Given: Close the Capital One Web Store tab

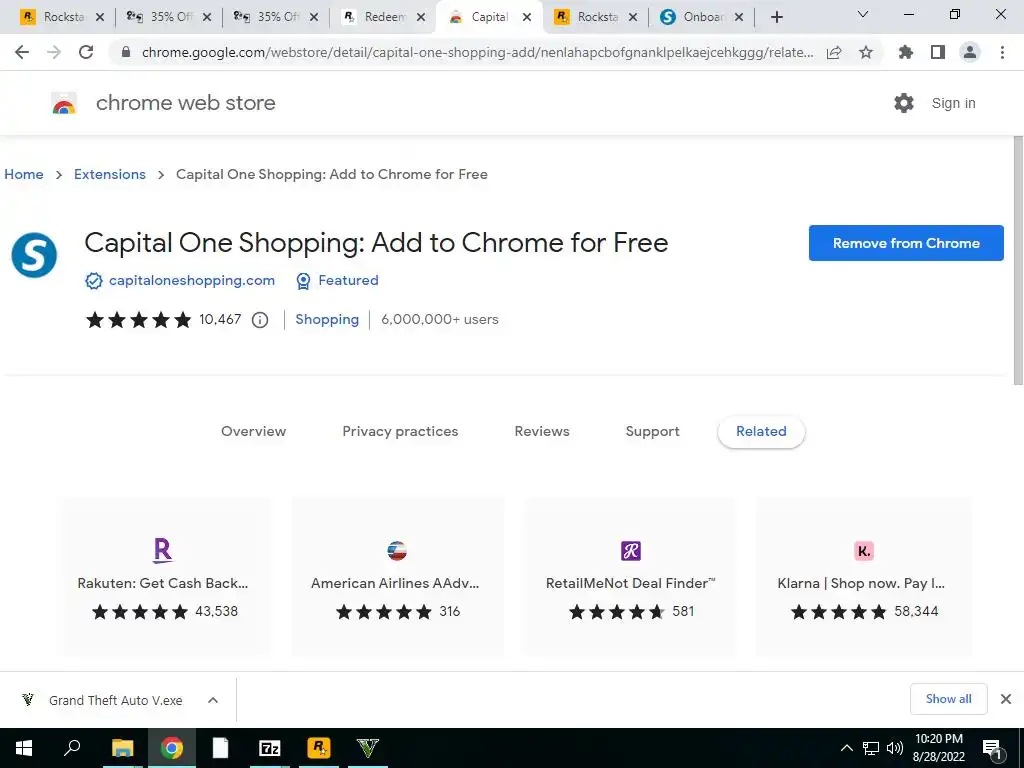Looking at the screenshot, I should click(x=527, y=18).
